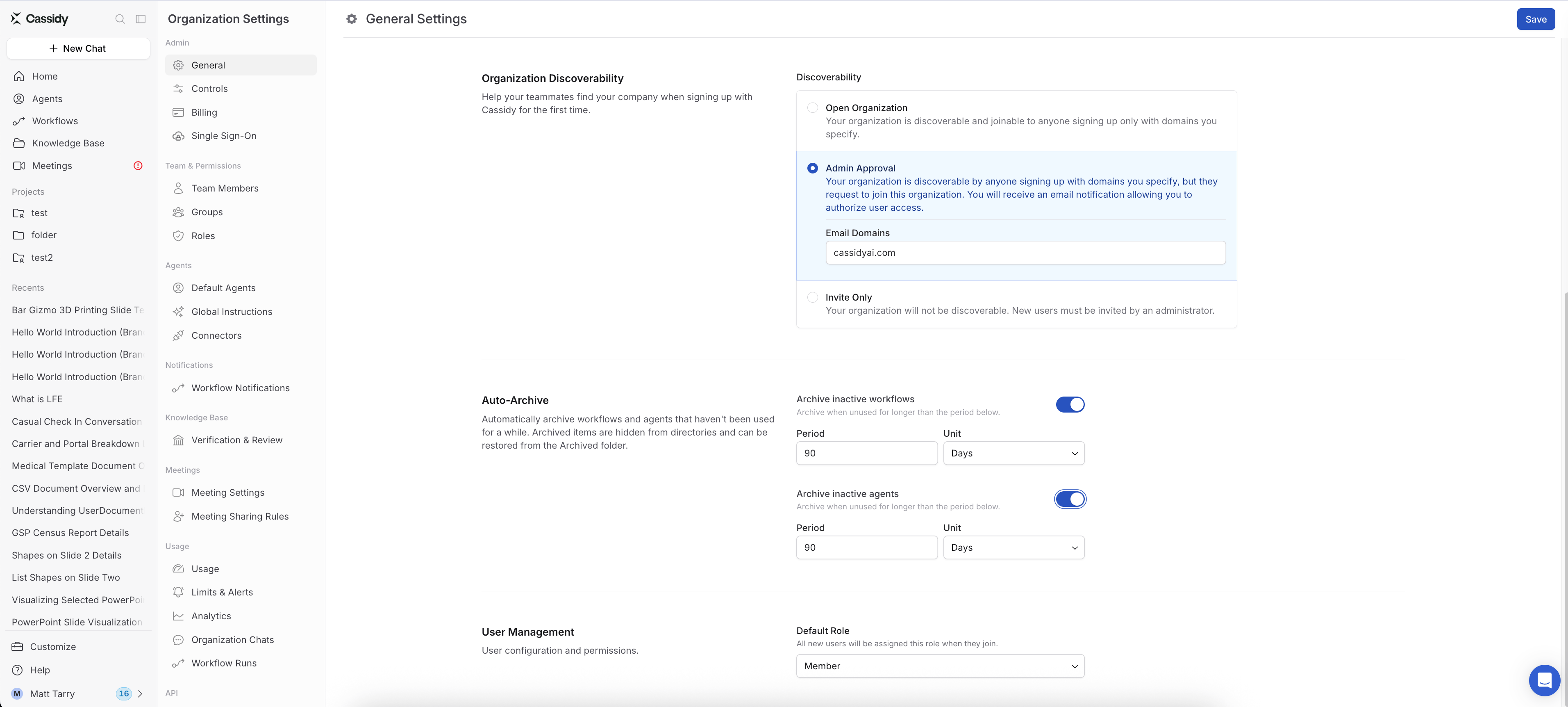Click the Save button

[1536, 19]
